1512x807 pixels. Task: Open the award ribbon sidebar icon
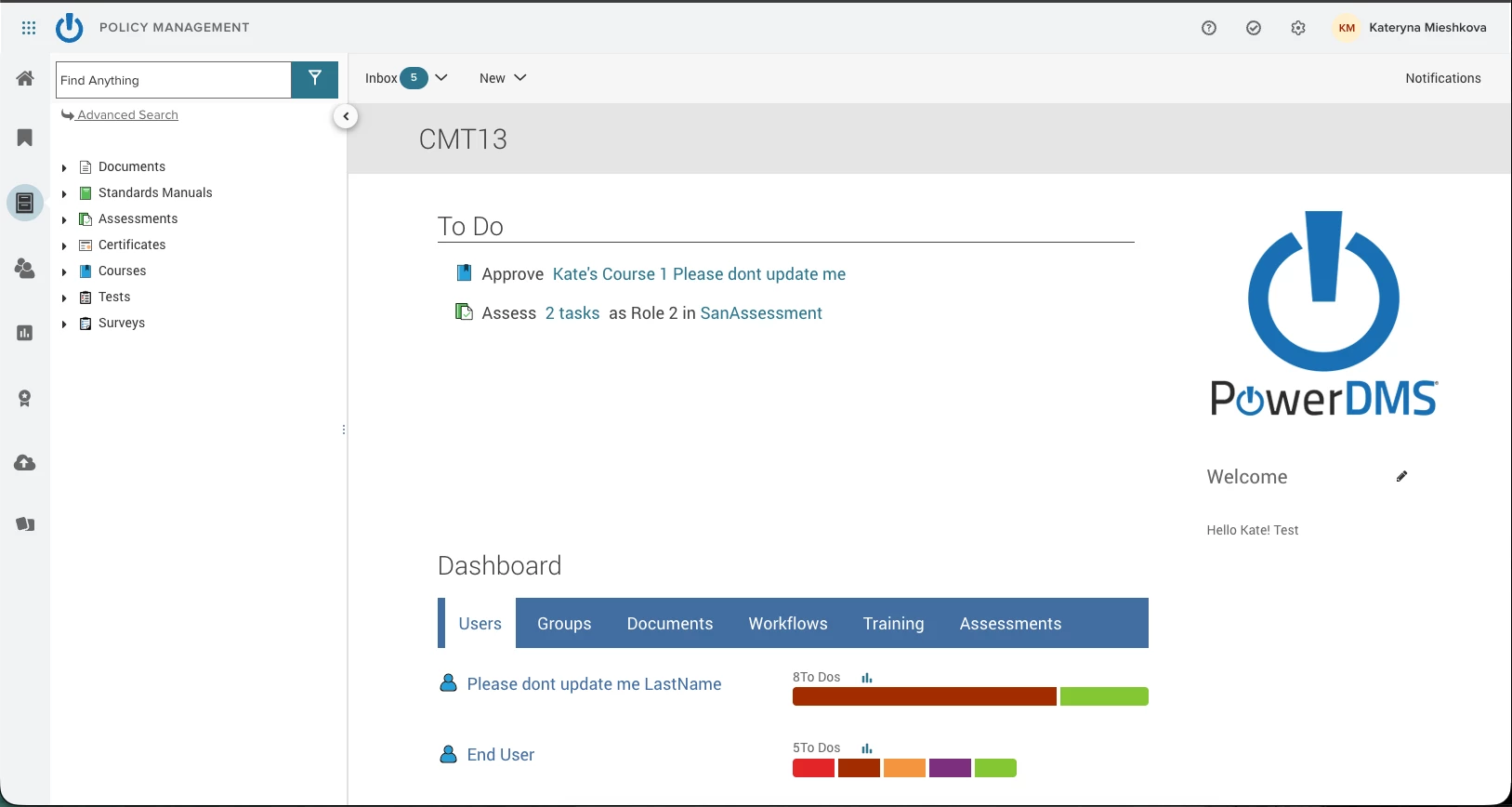click(25, 398)
